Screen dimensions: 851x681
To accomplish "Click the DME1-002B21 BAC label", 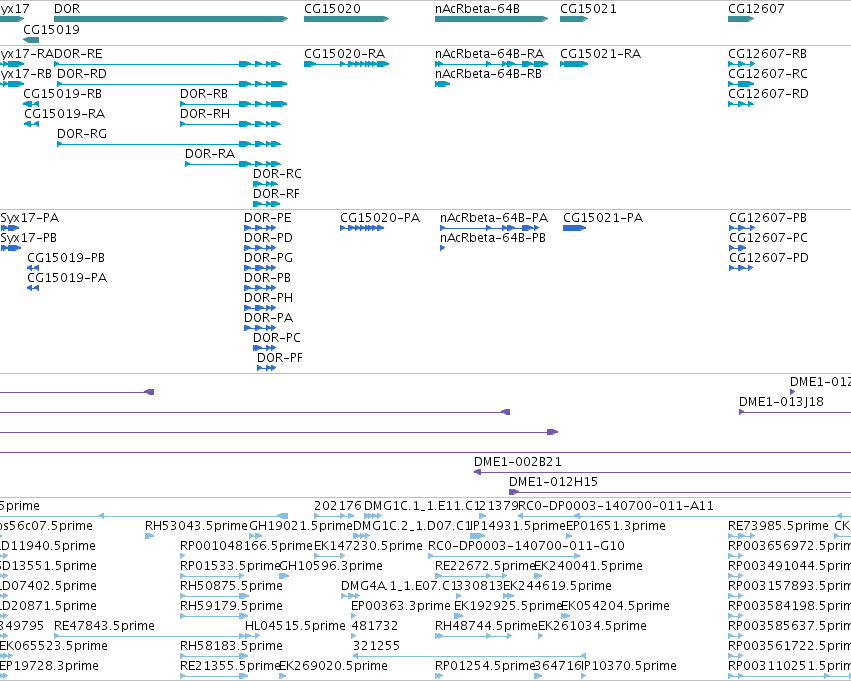I will [518, 462].
